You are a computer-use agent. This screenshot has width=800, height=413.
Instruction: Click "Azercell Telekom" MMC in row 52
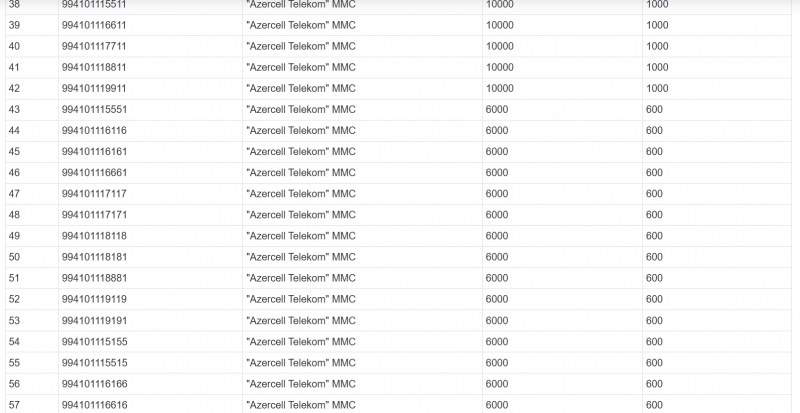pyautogui.click(x=301, y=299)
